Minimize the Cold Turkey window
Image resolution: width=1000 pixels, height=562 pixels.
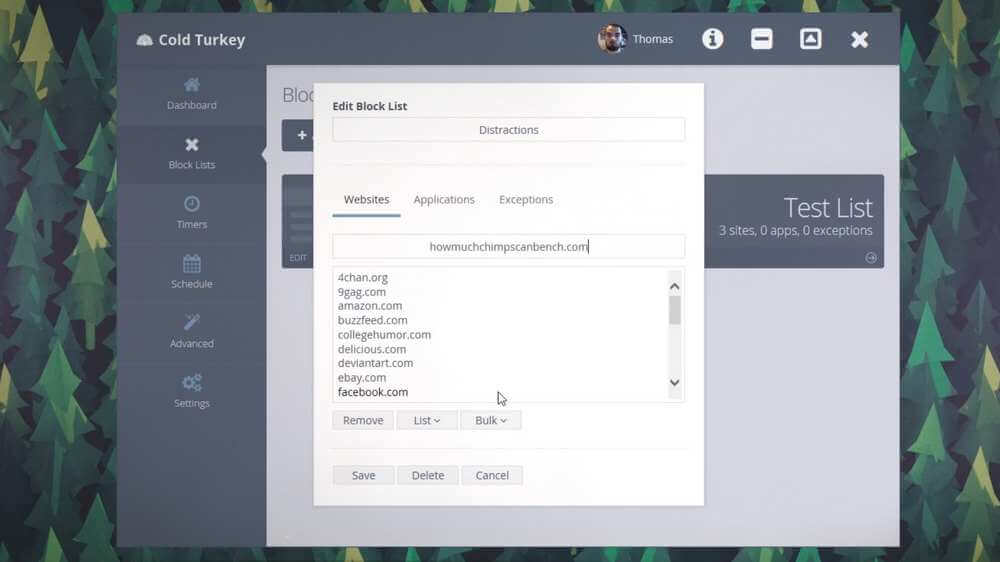pos(761,39)
